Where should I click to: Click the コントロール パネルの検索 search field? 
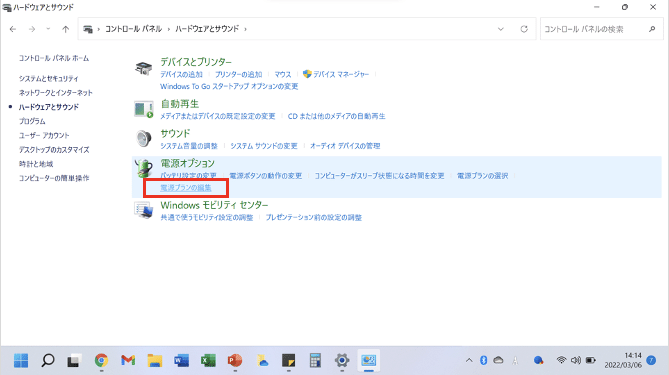tap(602, 29)
